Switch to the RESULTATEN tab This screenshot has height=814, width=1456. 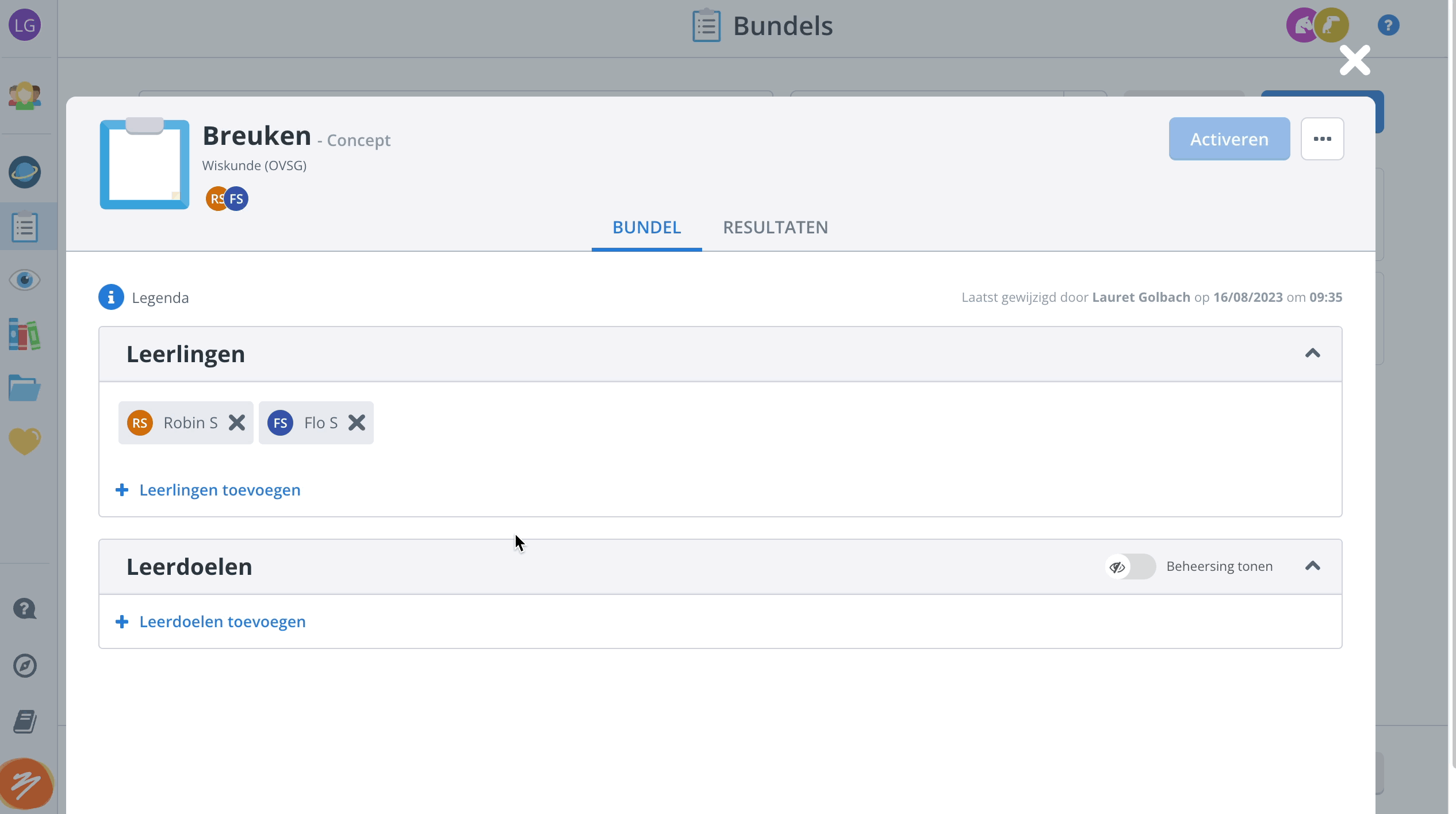(x=775, y=227)
